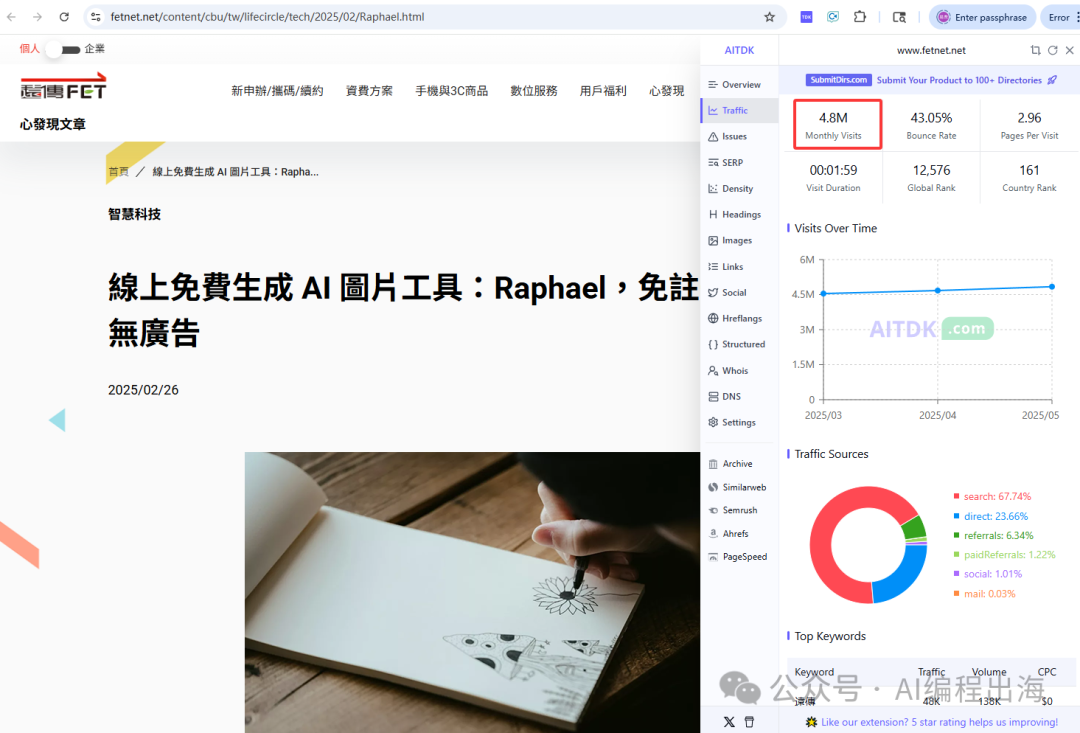The image size is (1080, 733).
Task: Click the blue direct legend swatch
Action: pyautogui.click(x=957, y=516)
